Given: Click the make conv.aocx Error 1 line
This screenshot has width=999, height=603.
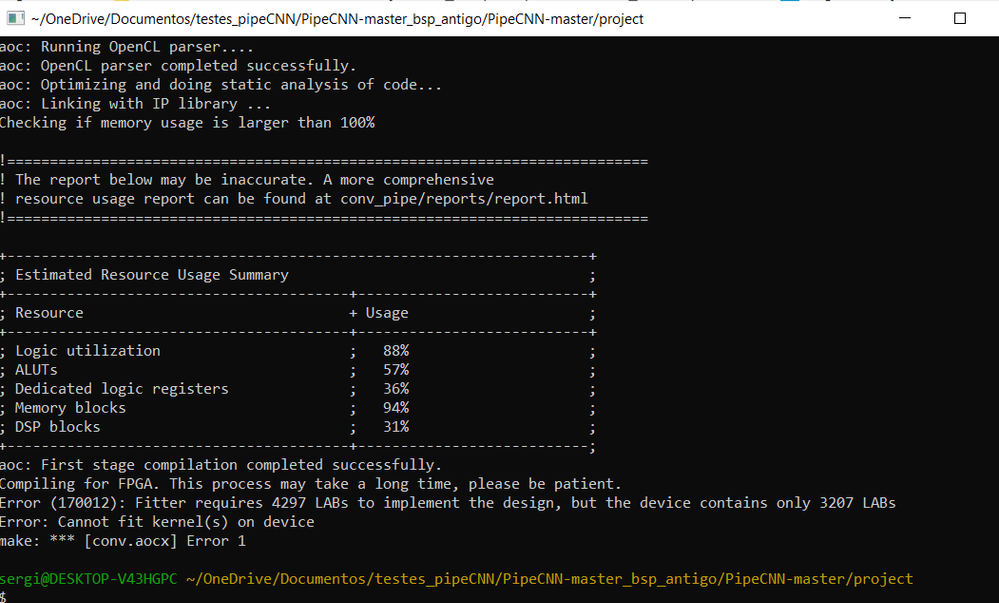Looking at the screenshot, I should pyautogui.click(x=122, y=541).
